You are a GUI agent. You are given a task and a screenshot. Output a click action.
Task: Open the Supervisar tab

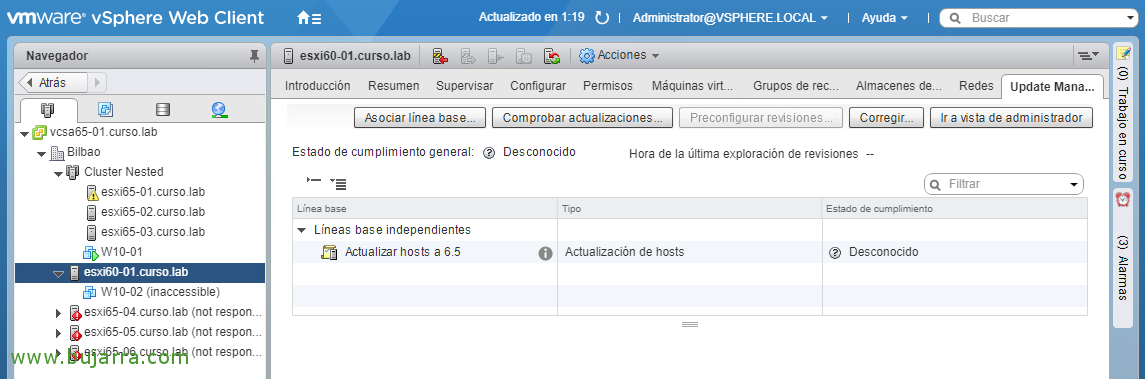point(464,85)
